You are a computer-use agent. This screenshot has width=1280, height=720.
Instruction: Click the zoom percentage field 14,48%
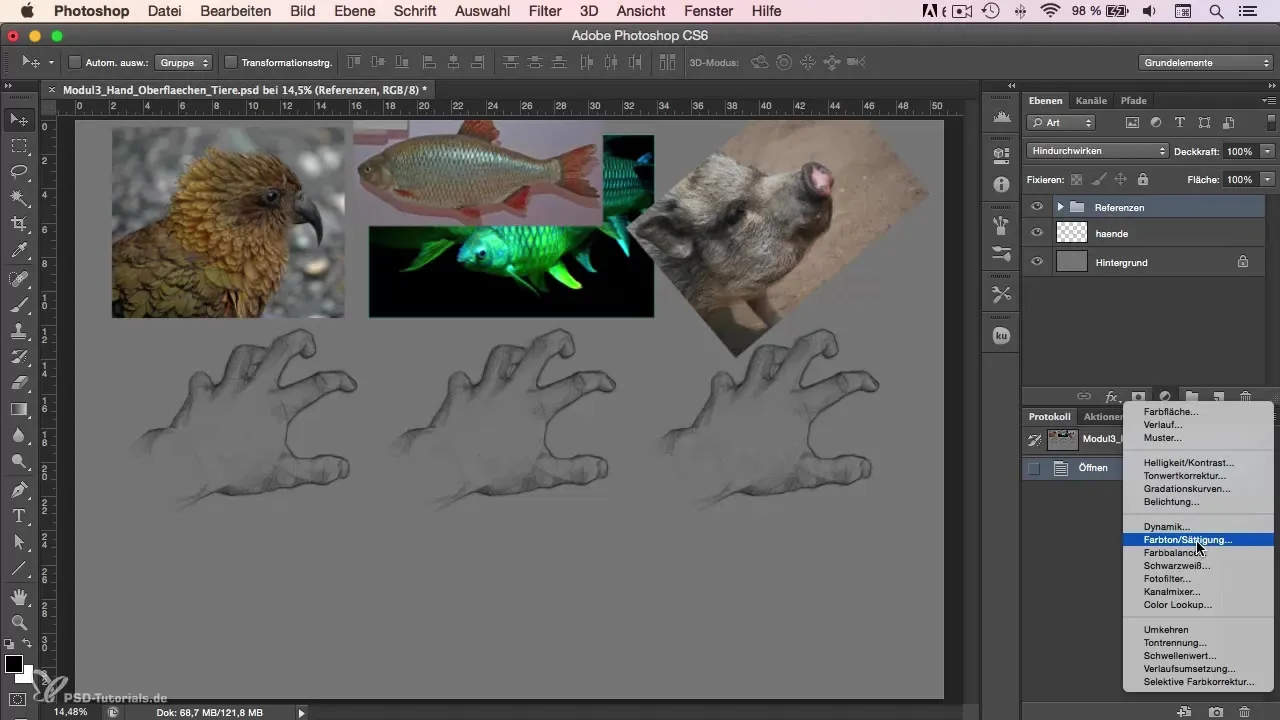[70, 712]
